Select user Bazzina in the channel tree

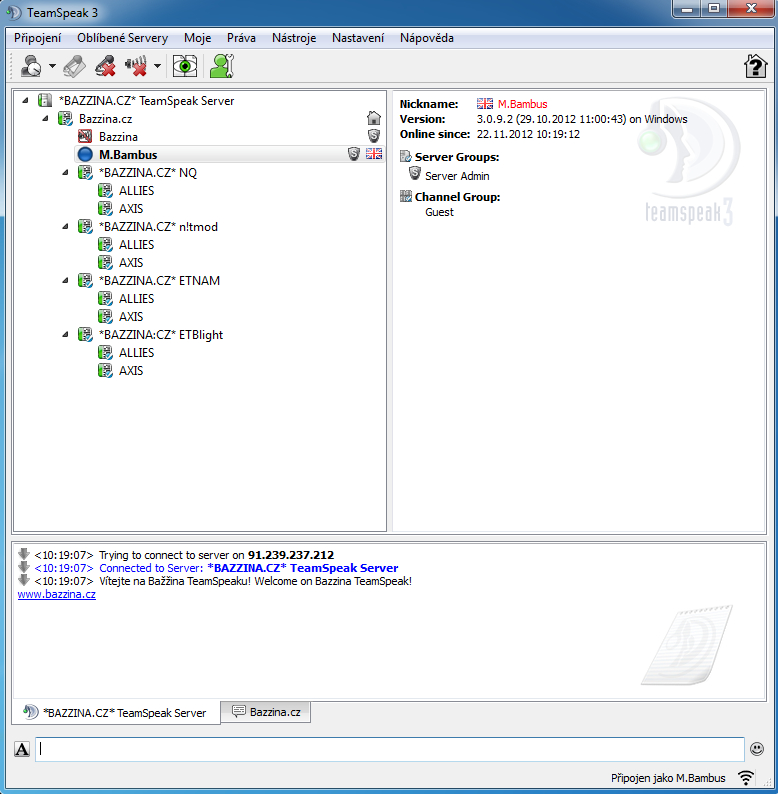[x=118, y=136]
